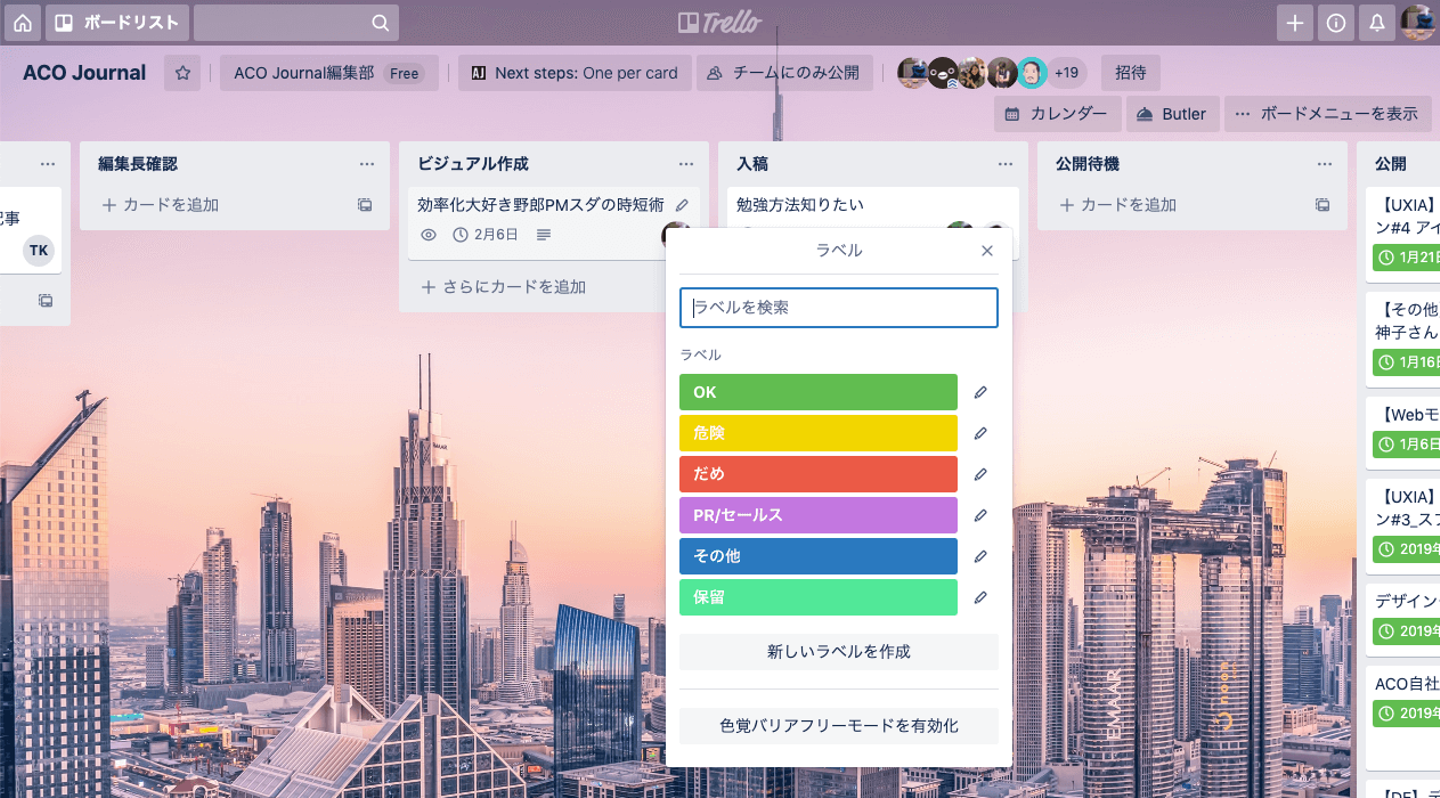Viewport: 1440px width, 798px height.
Task: Show the +19 additional members
Action: pos(1066,73)
